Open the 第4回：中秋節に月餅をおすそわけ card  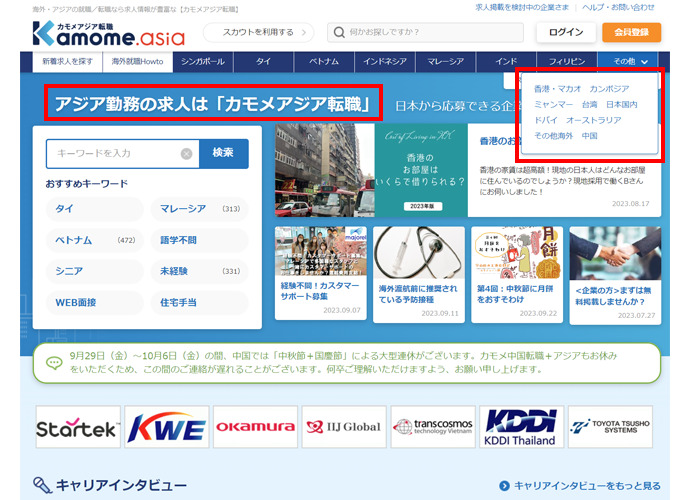[517, 275]
